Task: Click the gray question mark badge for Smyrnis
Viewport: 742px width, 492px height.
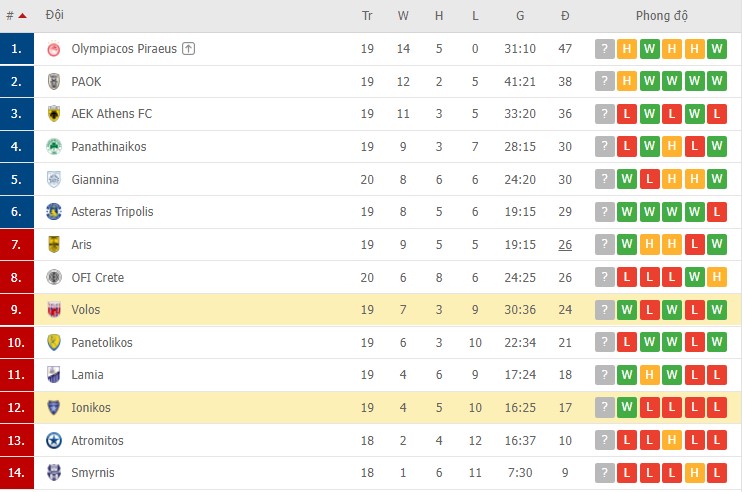Action: point(604,473)
